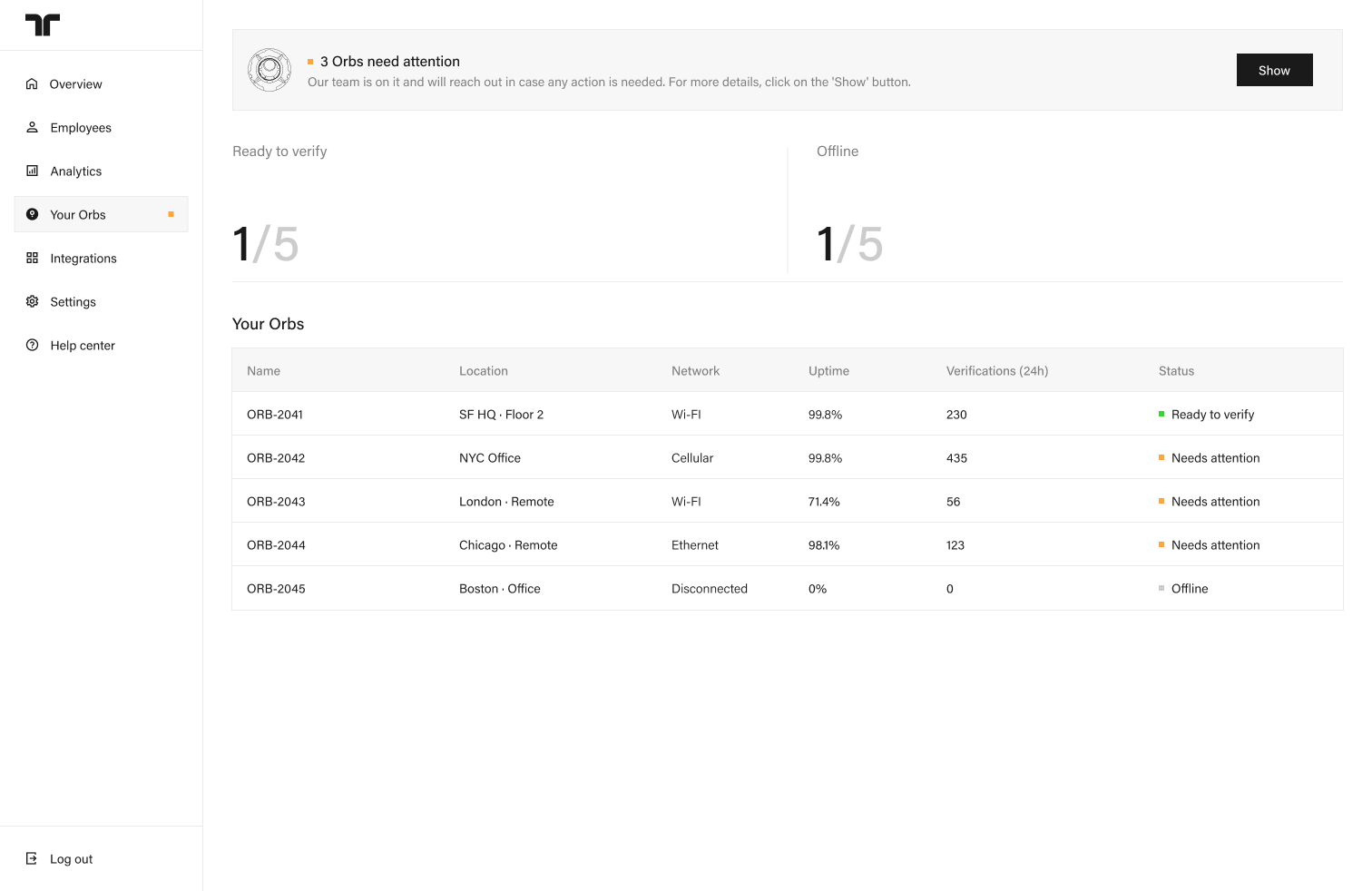Viewport: 1372px width, 891px height.
Task: Select the London · Remote location cell
Action: coord(506,501)
